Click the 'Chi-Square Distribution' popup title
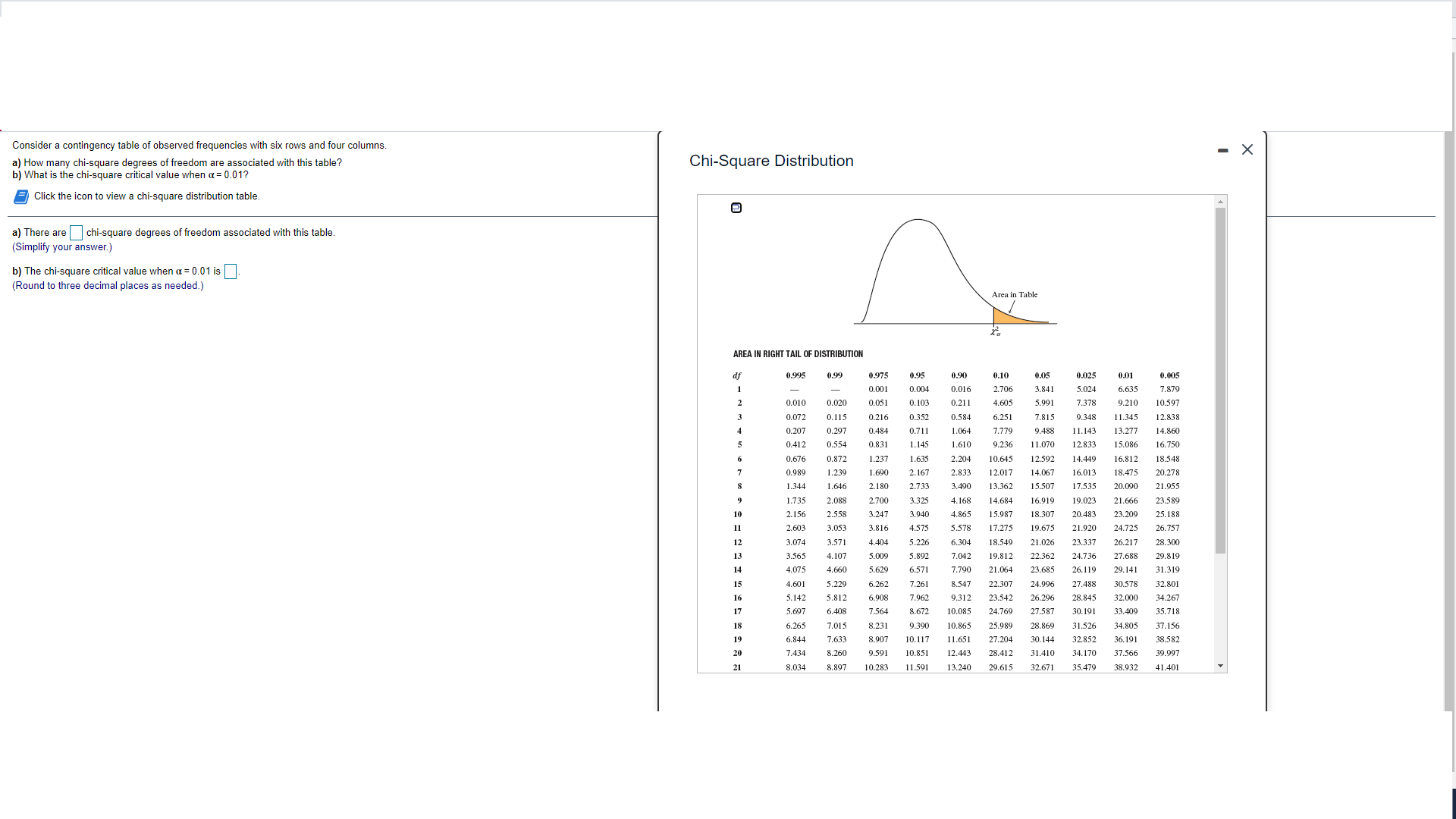Viewport: 1456px width, 819px height. 770,161
